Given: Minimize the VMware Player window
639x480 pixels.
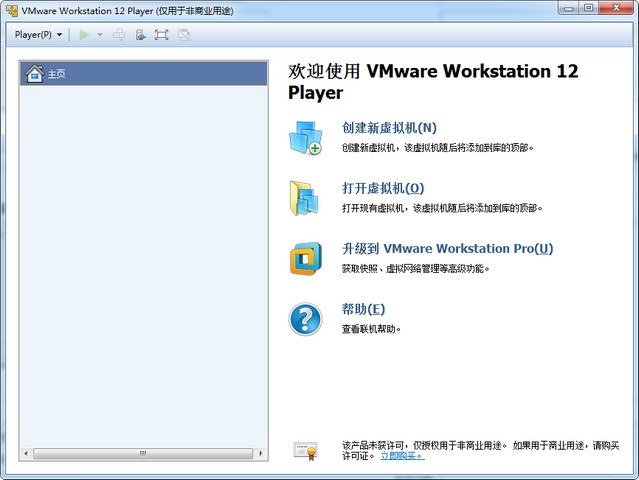Looking at the screenshot, I should pos(569,8).
